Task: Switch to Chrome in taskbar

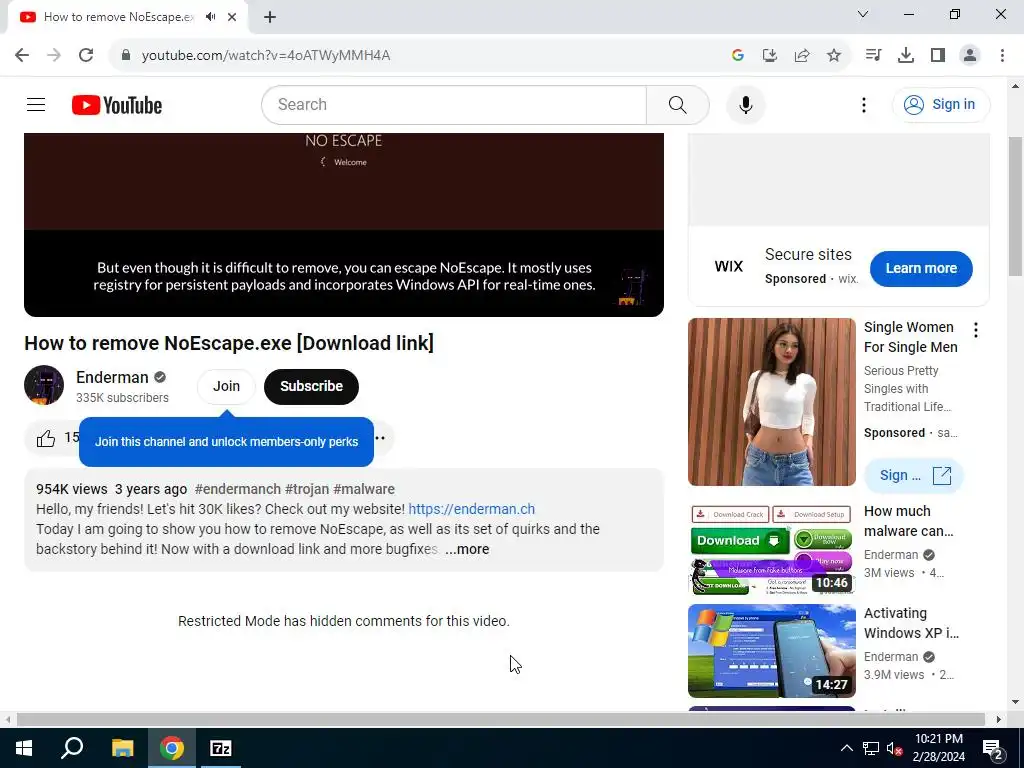Action: click(172, 748)
